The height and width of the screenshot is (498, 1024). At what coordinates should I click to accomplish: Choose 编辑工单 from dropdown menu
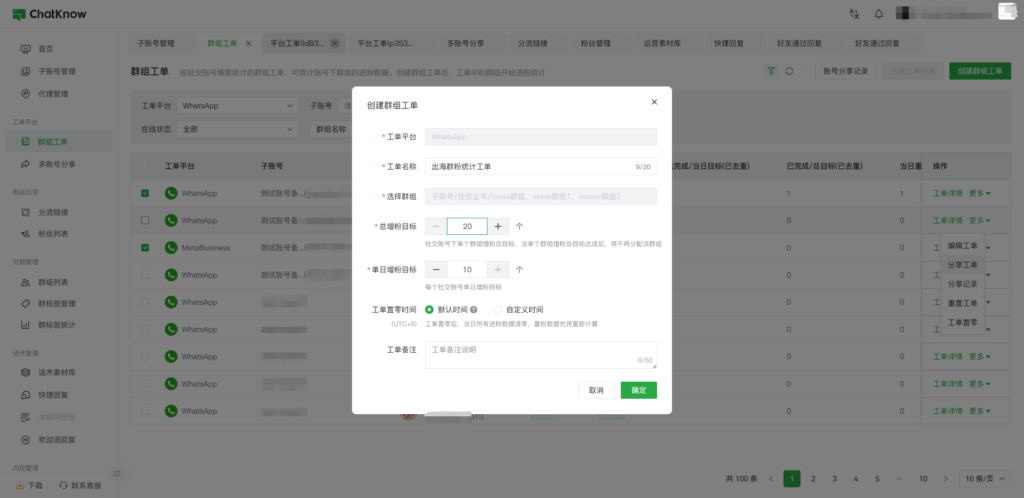963,246
